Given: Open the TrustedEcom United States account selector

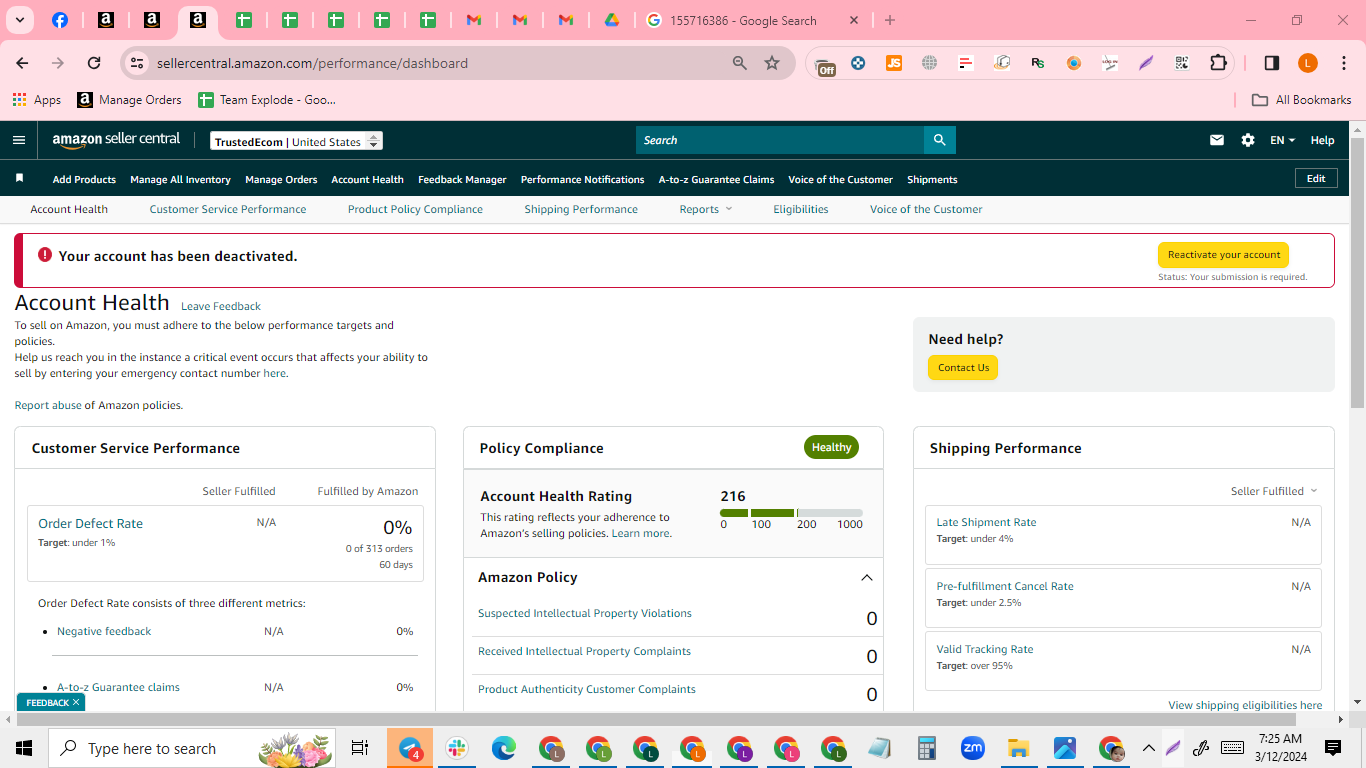Looking at the screenshot, I should (x=297, y=141).
